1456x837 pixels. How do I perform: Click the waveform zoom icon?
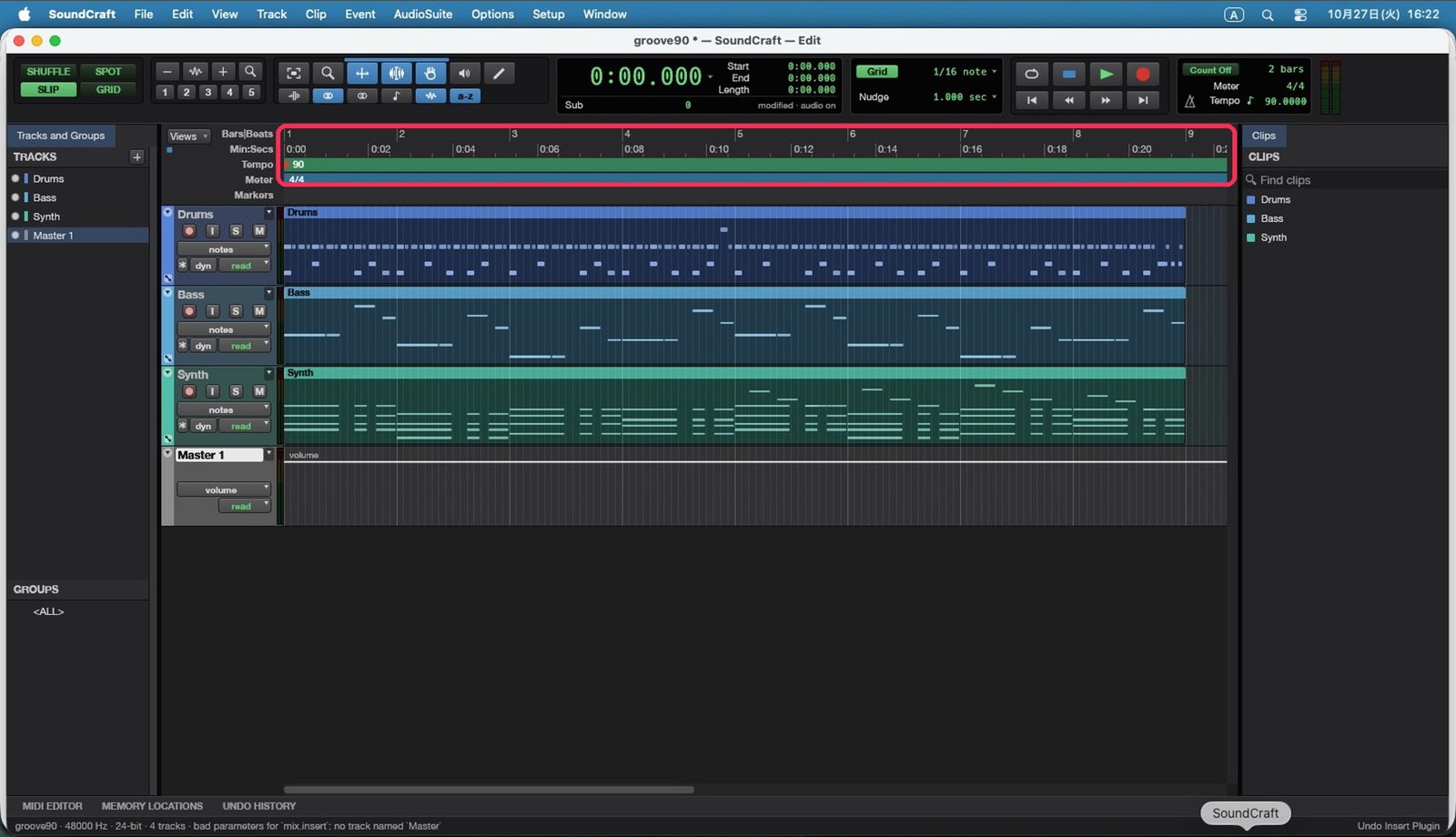(x=195, y=72)
